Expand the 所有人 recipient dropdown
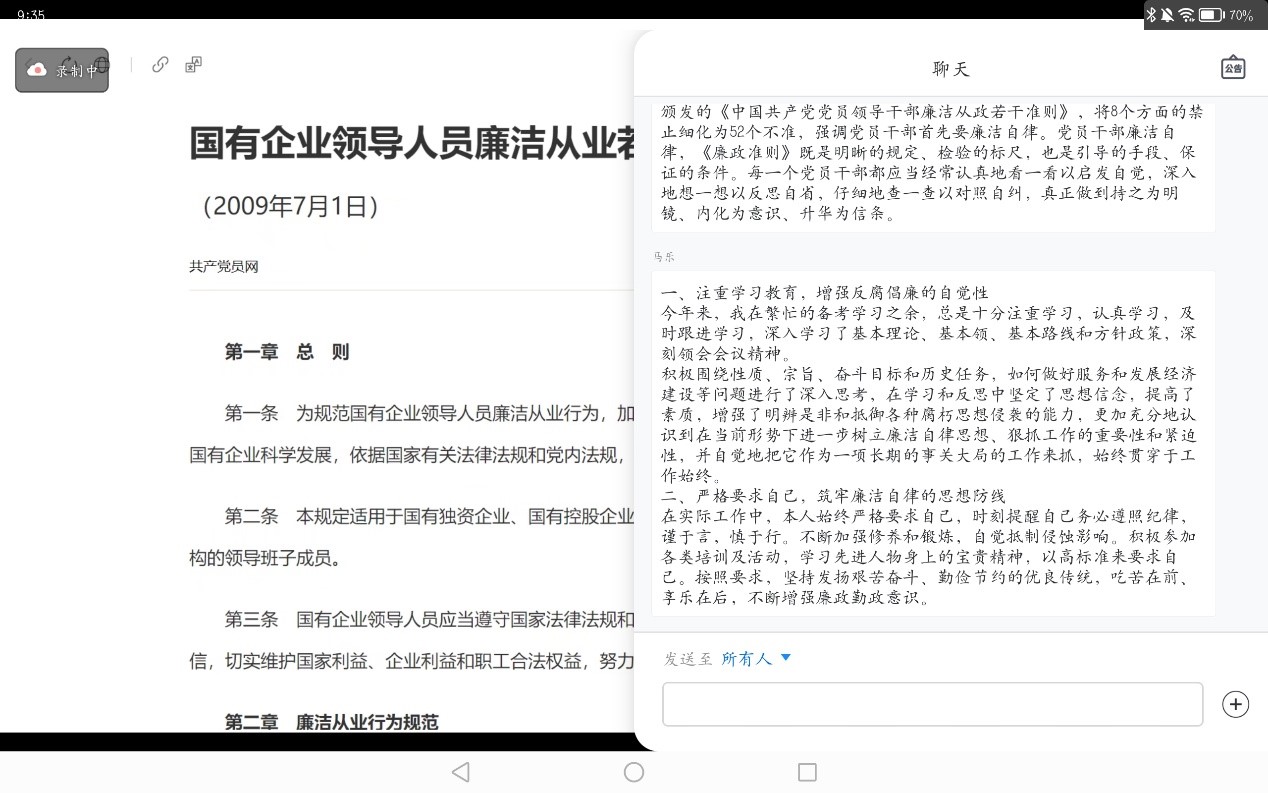The height and width of the screenshot is (793, 1268). (x=747, y=659)
